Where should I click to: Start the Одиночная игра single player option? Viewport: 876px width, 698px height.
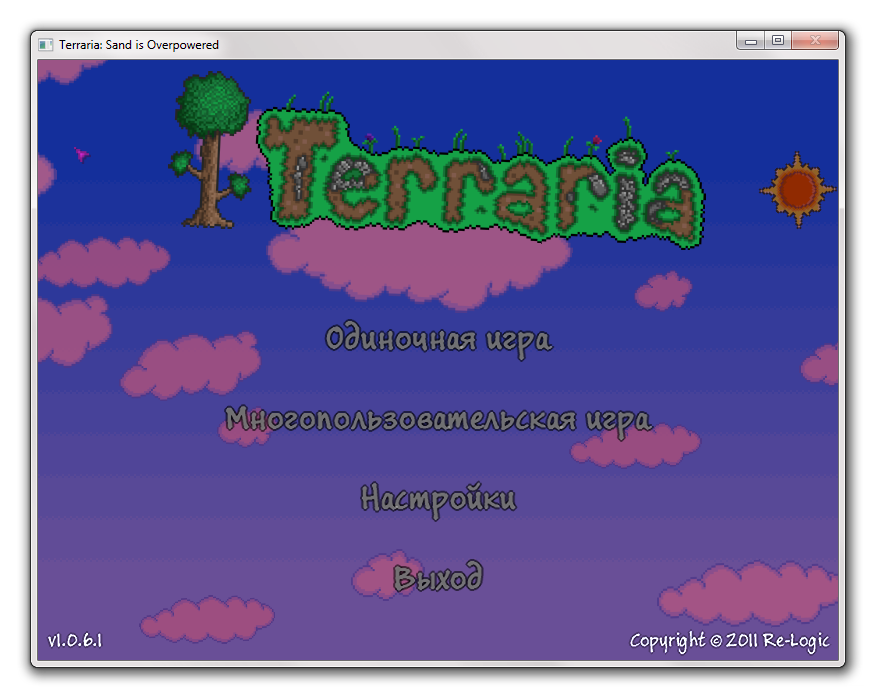439,339
